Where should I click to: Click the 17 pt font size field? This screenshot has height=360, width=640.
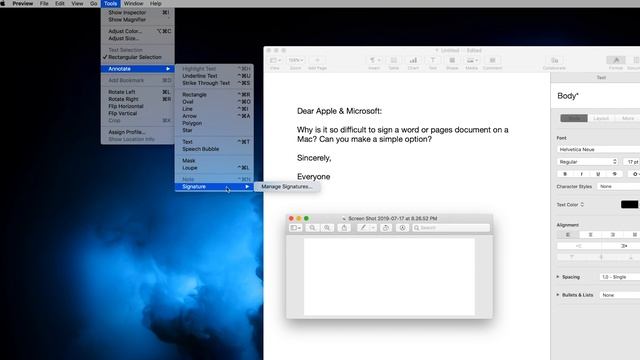click(x=631, y=162)
